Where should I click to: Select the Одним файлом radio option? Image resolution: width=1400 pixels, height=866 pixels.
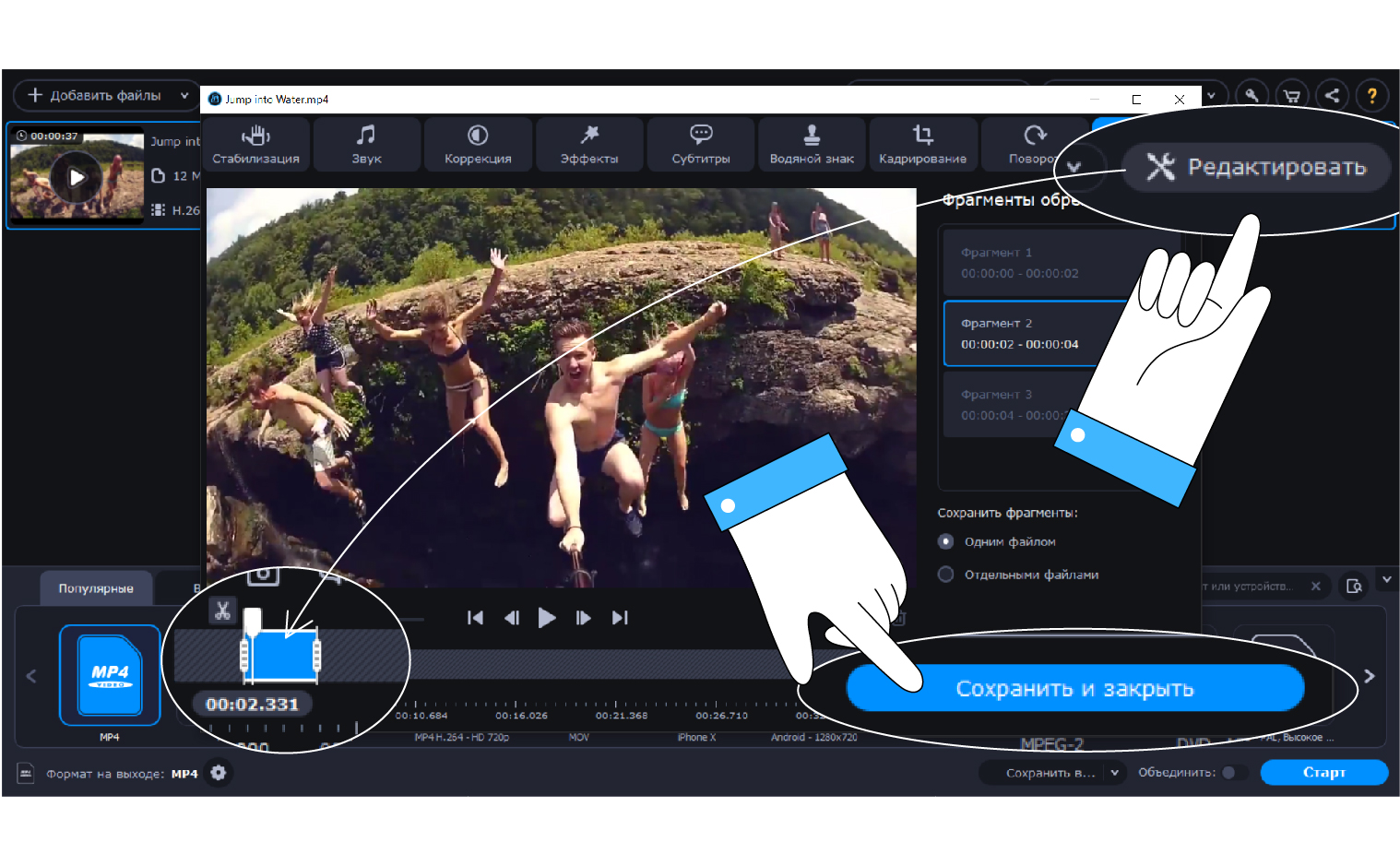(x=945, y=541)
